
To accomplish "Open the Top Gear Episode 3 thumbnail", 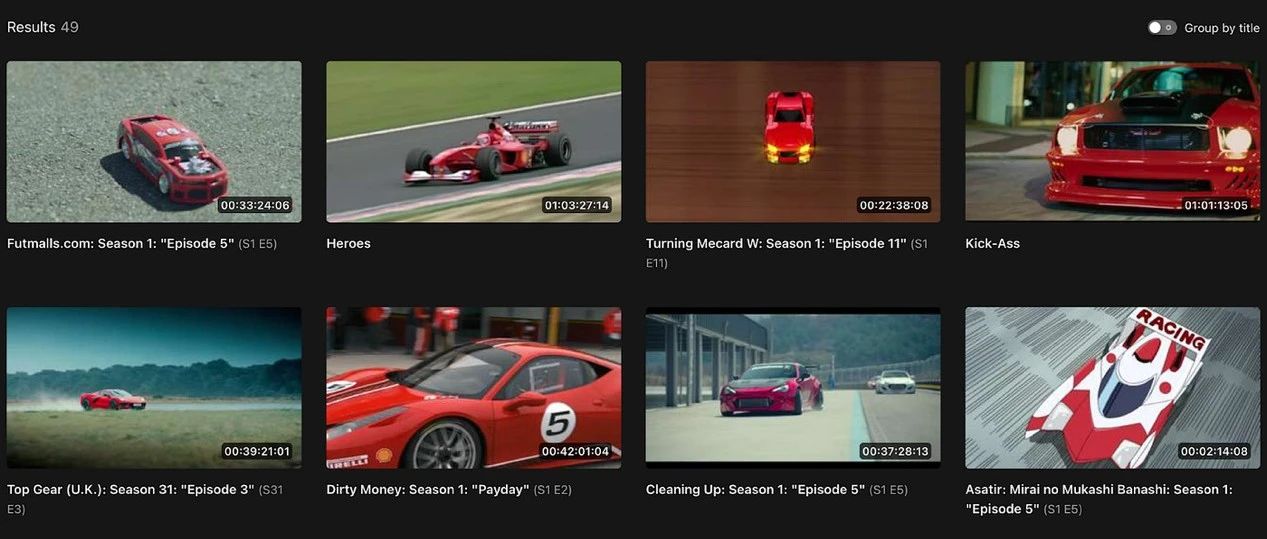I will point(154,388).
